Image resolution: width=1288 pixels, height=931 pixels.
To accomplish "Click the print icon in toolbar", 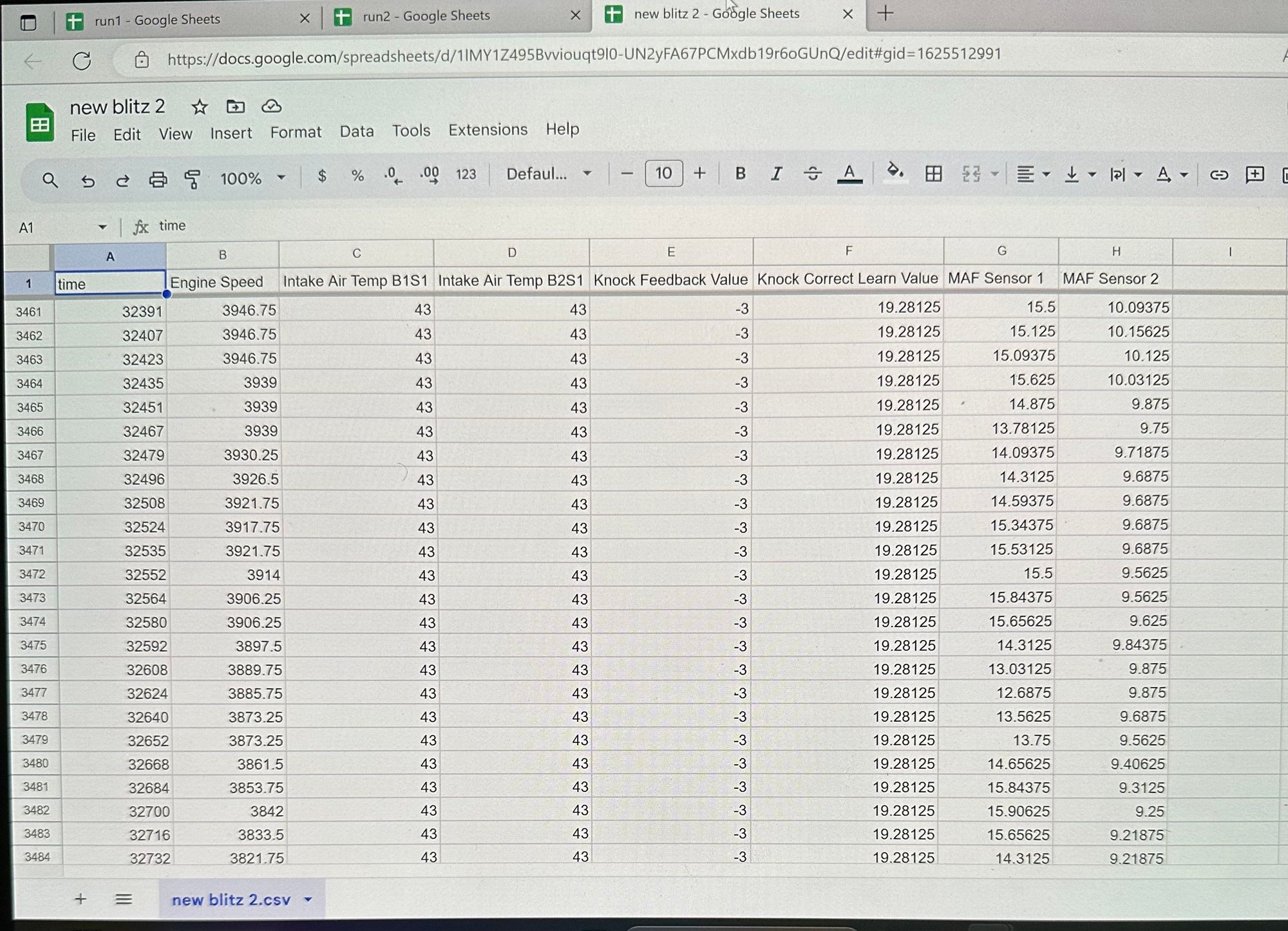I will click(x=158, y=180).
